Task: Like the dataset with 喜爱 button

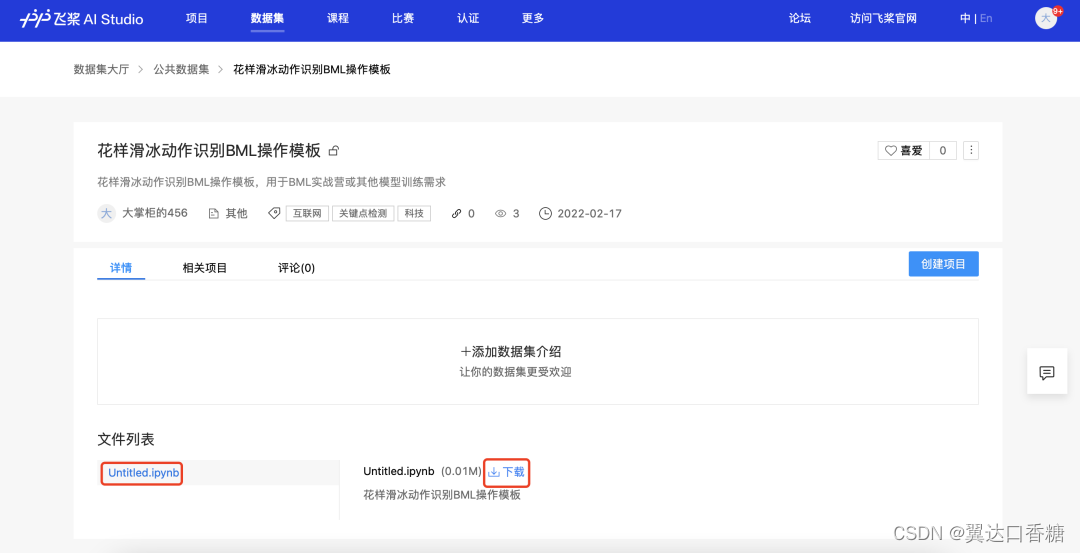Action: (904, 150)
